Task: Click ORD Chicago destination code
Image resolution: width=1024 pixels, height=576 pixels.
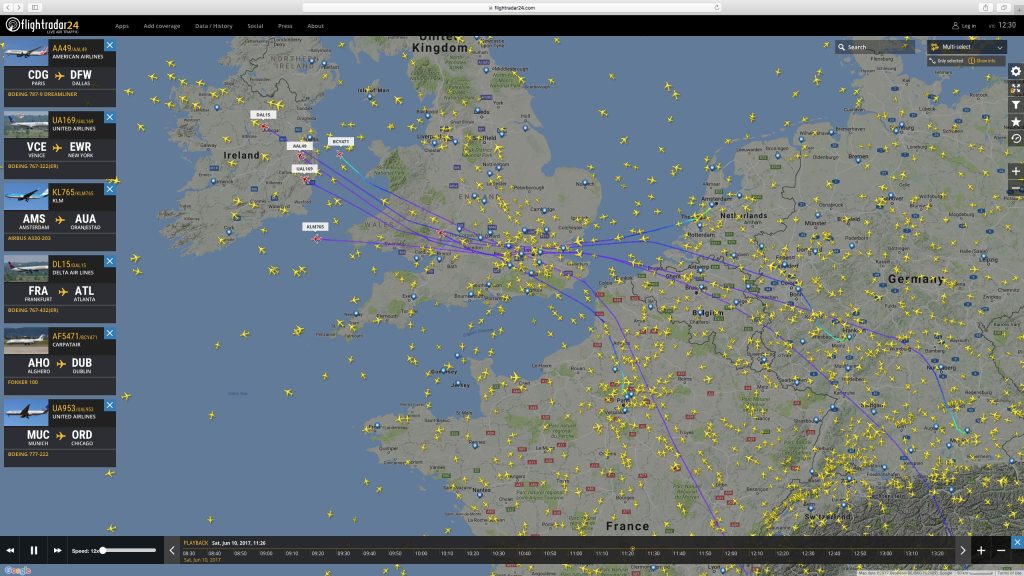Action: pos(82,435)
